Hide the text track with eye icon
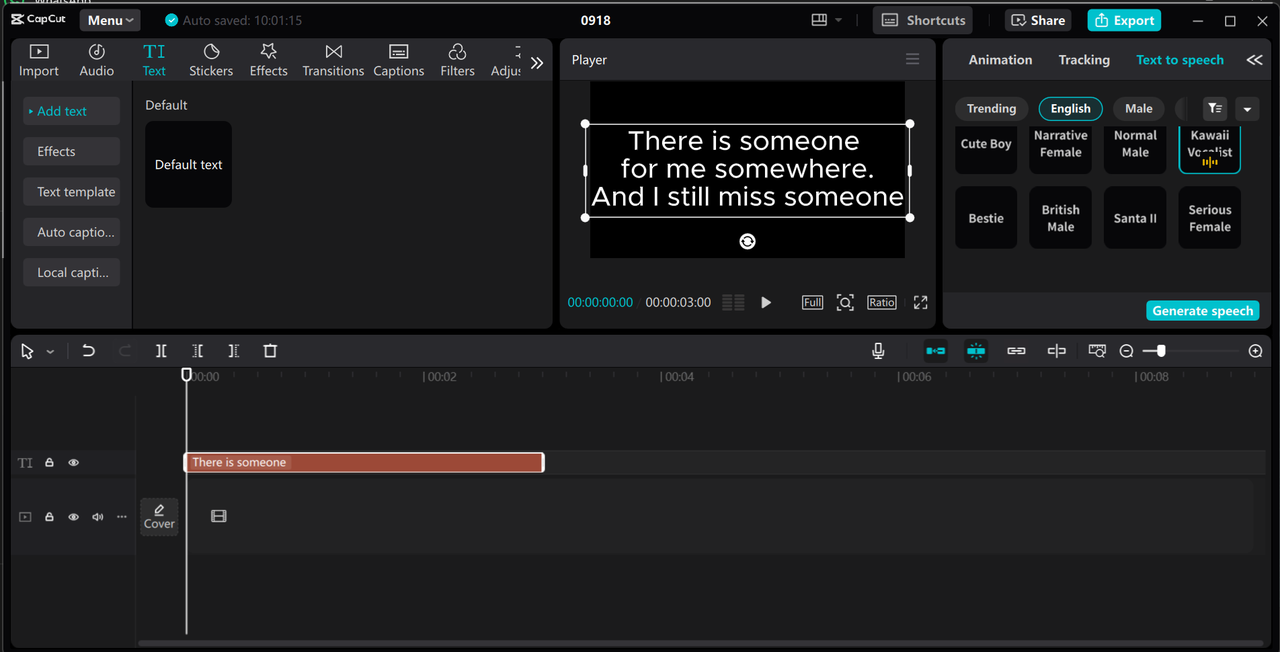 tap(73, 463)
